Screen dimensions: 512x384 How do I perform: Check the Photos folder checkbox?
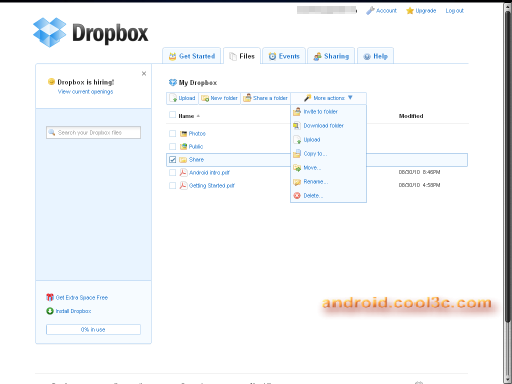point(172,134)
